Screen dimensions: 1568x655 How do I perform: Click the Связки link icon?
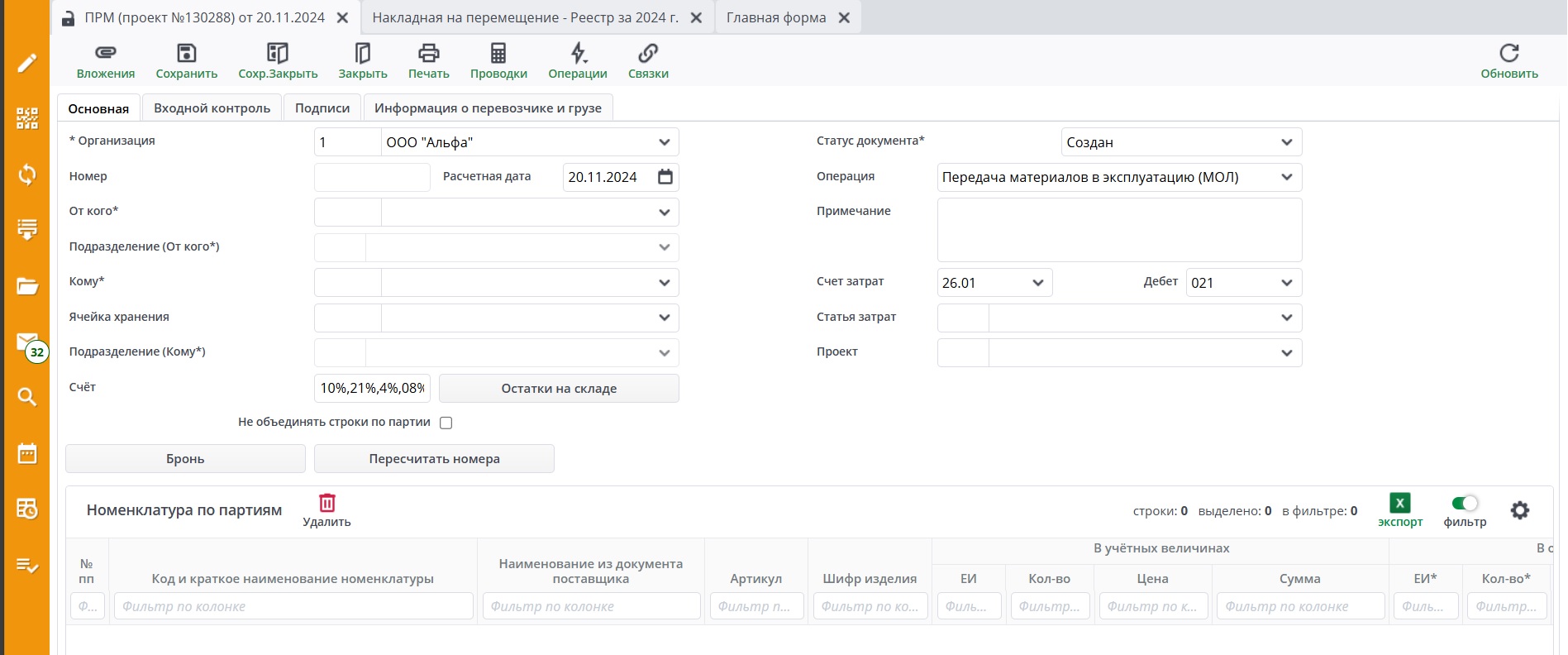coord(648,54)
